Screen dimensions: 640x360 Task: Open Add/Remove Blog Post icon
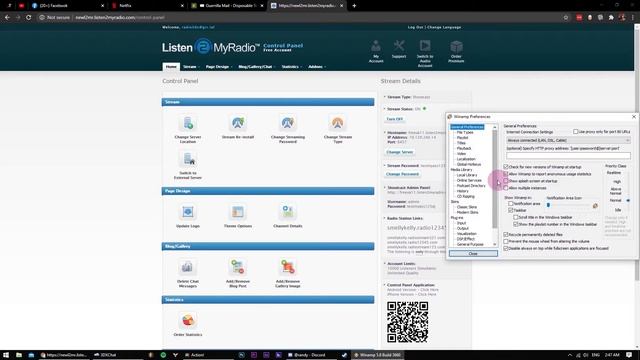[238, 267]
